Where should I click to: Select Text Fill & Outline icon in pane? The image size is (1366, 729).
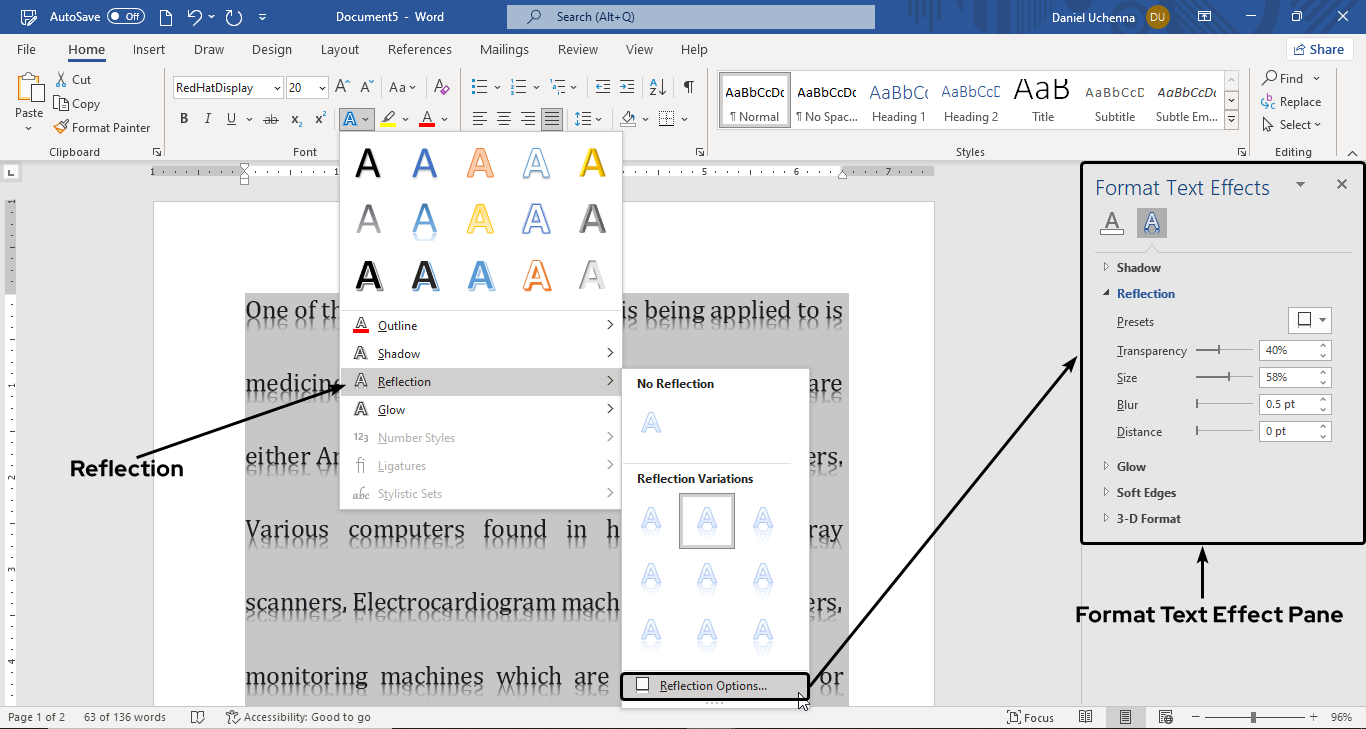click(x=1111, y=223)
